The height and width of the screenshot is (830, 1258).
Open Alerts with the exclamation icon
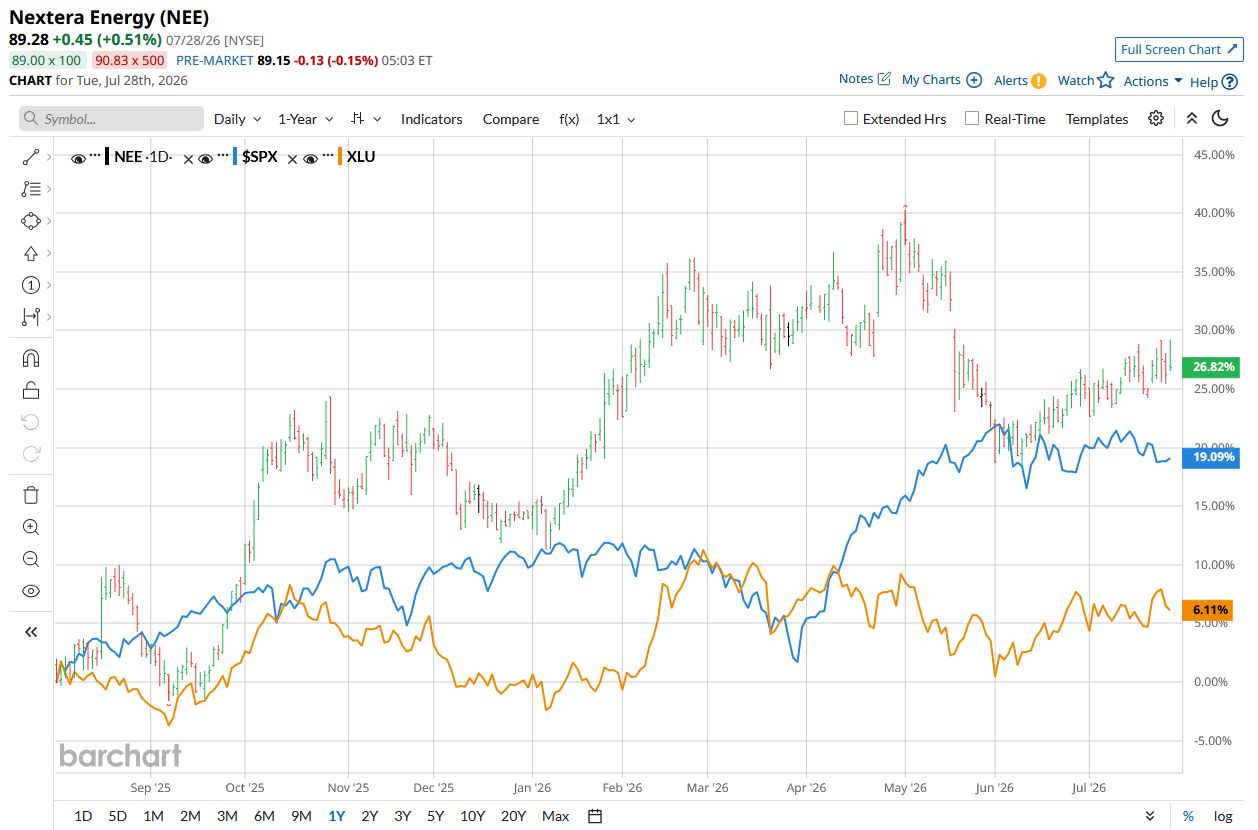pyautogui.click(x=1039, y=81)
